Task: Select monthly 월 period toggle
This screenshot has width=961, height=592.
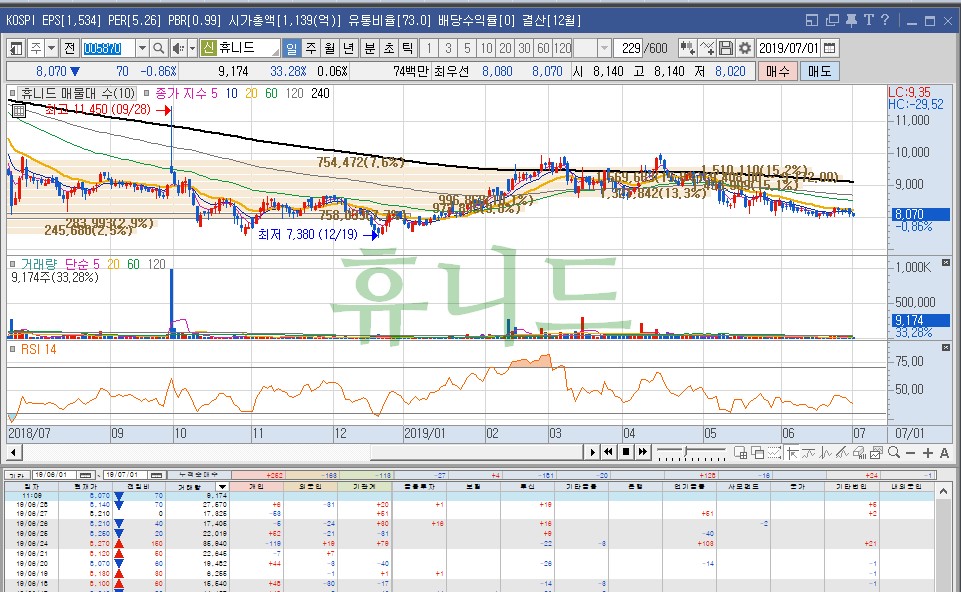Action: [x=330, y=48]
